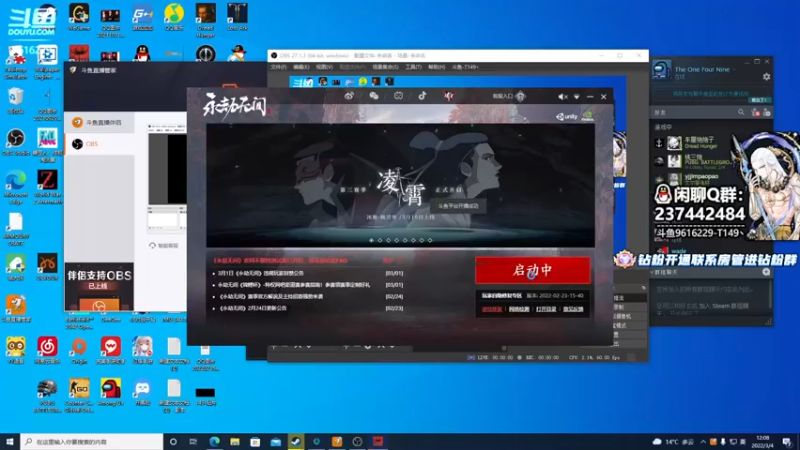Click the search icon in Steam friends list
Image resolution: width=800 pixels, height=450 pixels.
741,112
